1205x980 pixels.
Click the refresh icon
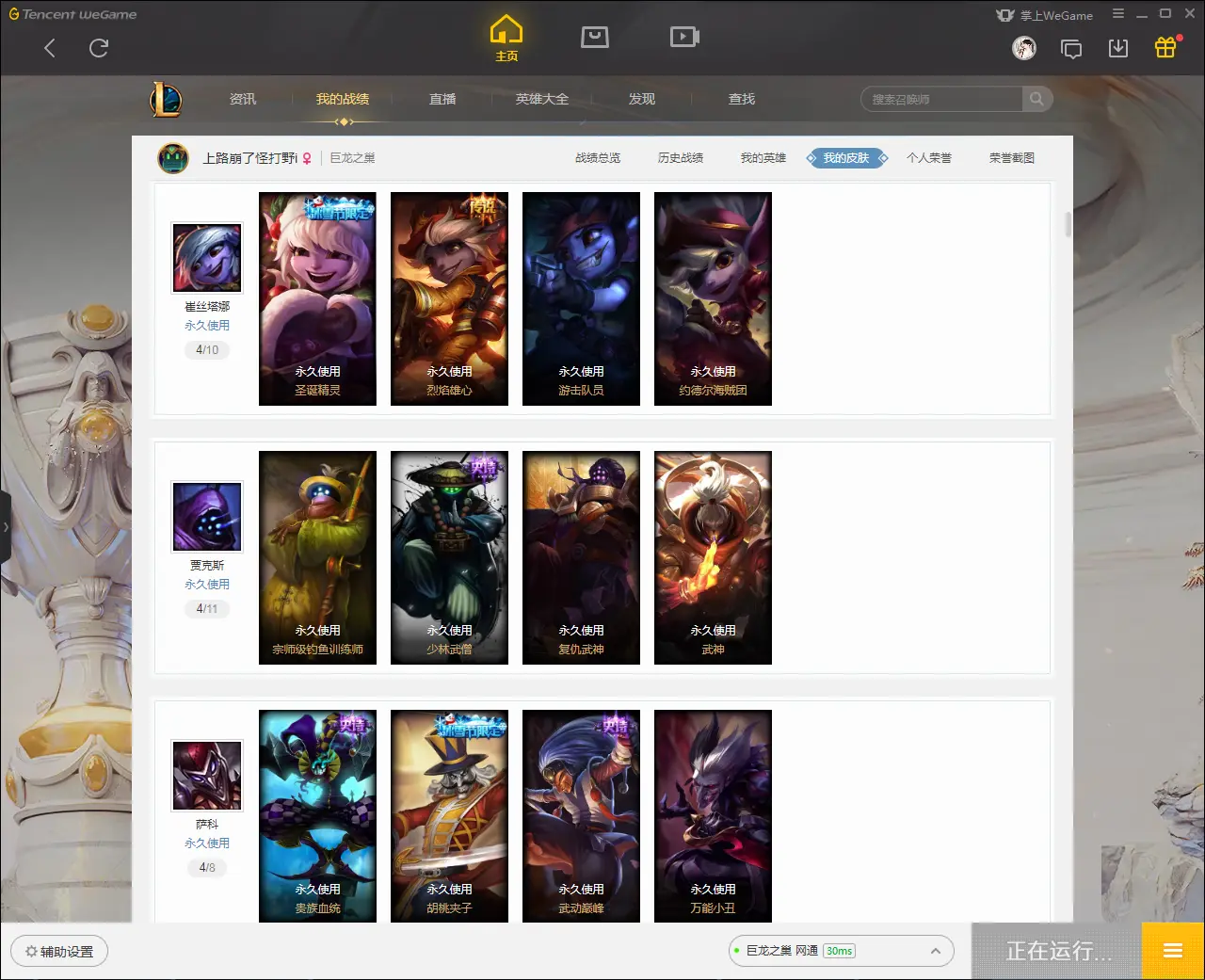[x=99, y=48]
